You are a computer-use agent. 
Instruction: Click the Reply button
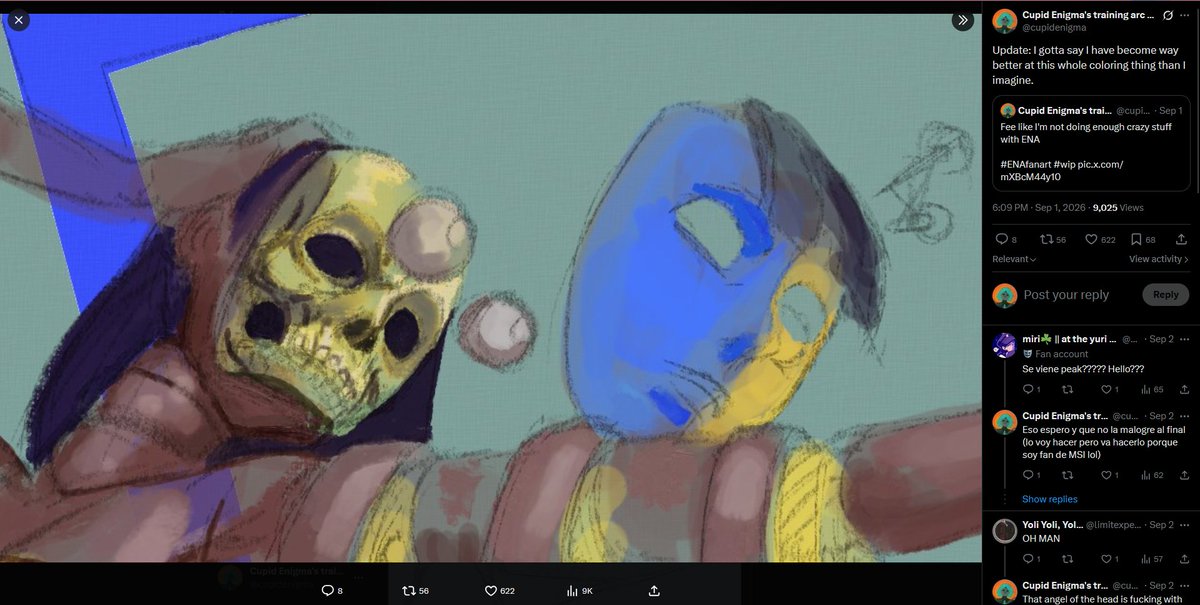[1166, 294]
